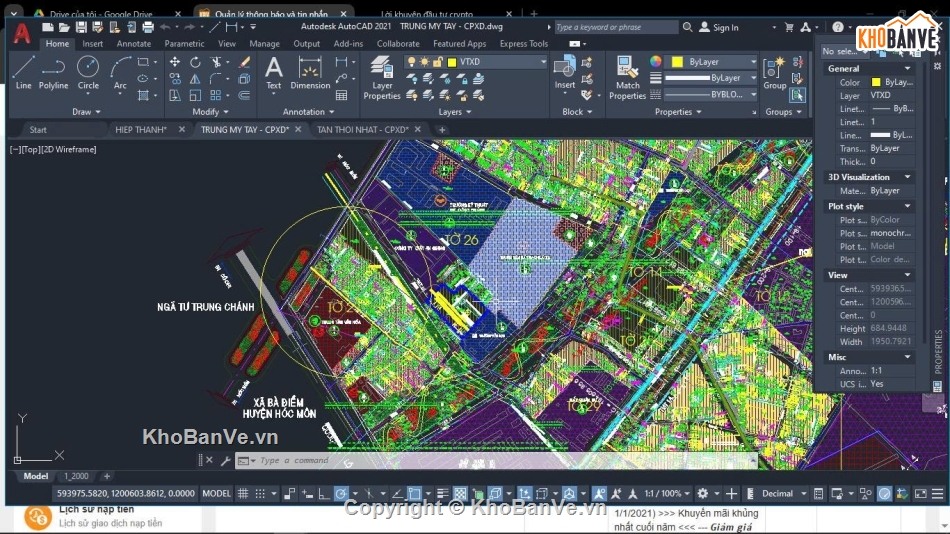The width and height of the screenshot is (950, 534).
Task: Click the Copy tool icon
Action: (x=174, y=79)
